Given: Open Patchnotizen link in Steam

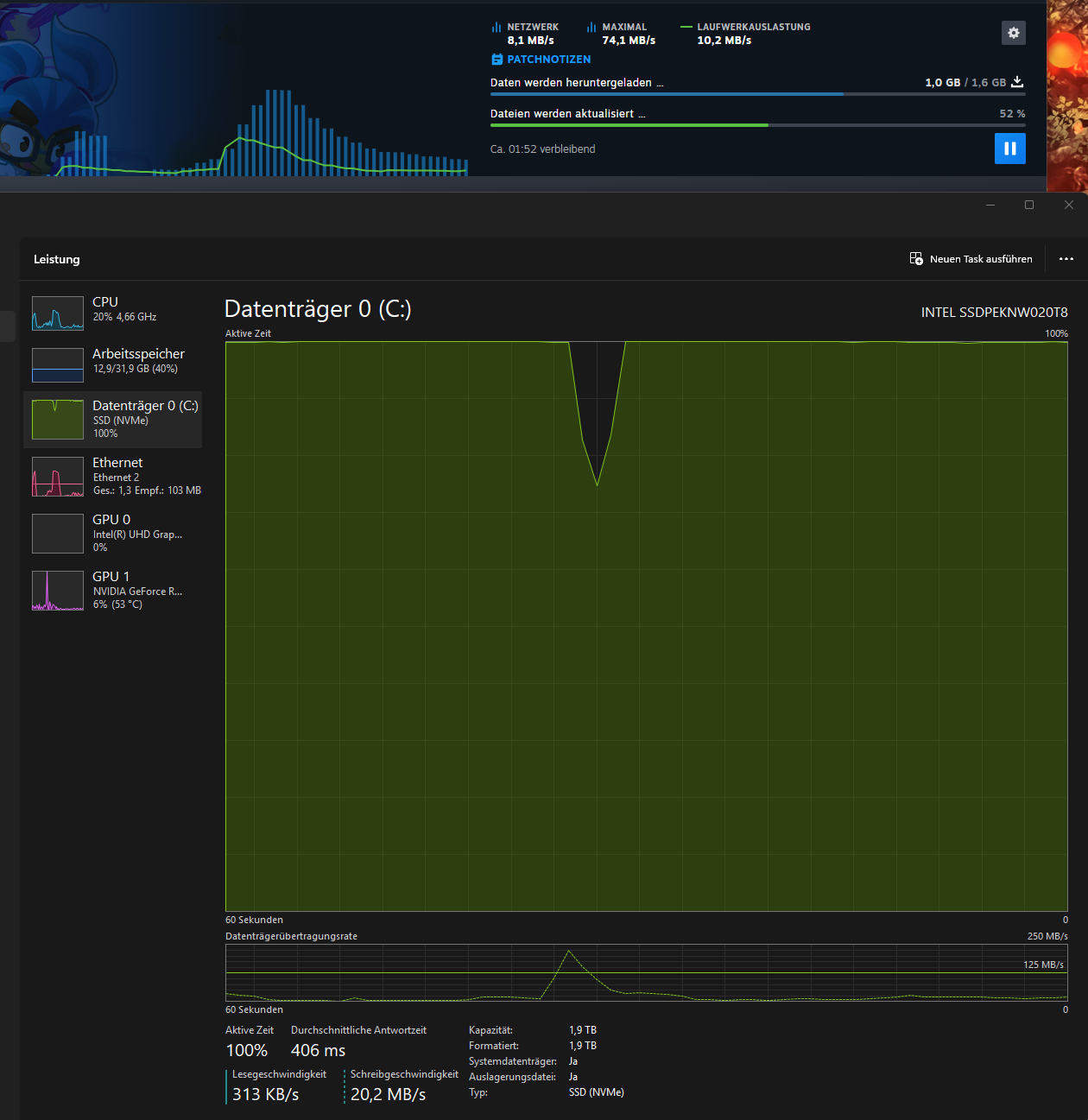Looking at the screenshot, I should [x=549, y=60].
